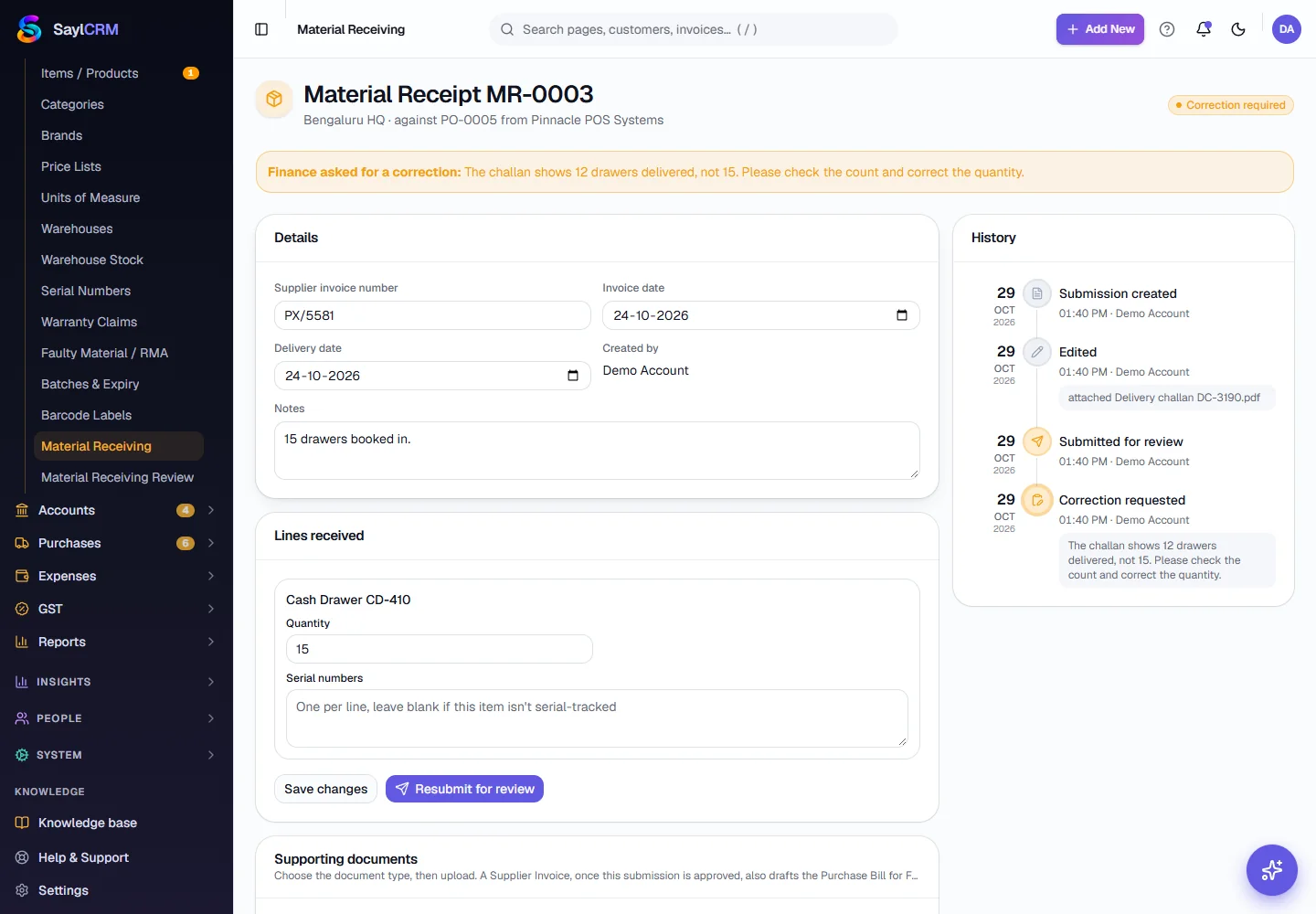Click the Correction requested history icon

(x=1037, y=500)
